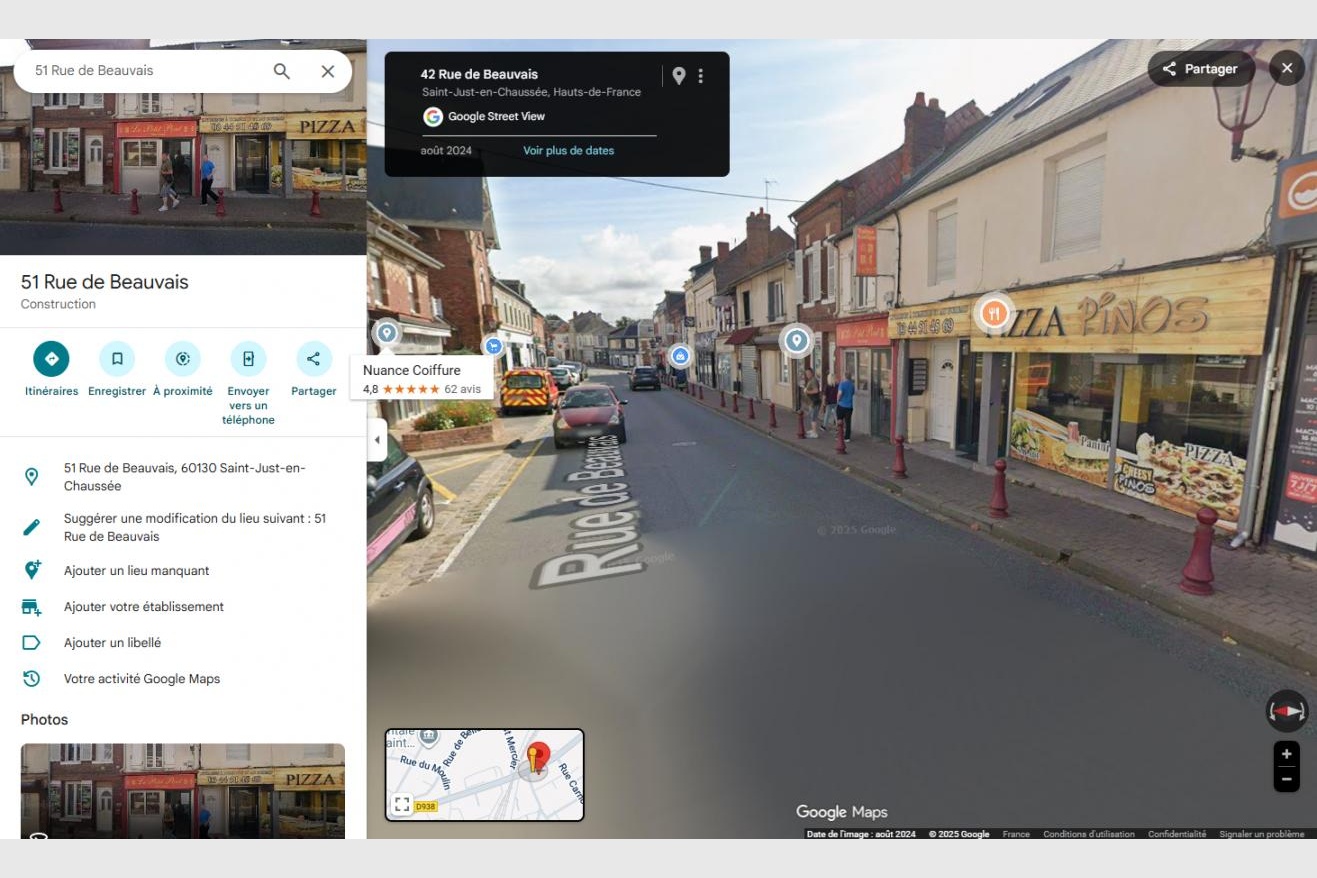
Task: Click Envoyer vers un téléphone icon
Action: (248, 359)
